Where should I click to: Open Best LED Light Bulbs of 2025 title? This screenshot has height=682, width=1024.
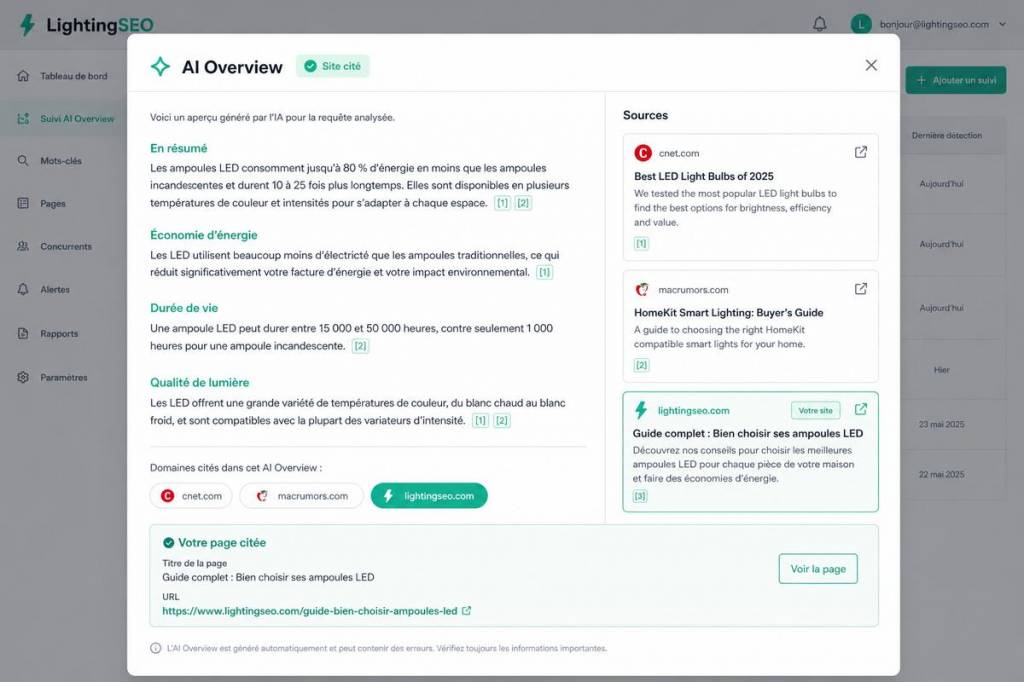[x=703, y=176]
